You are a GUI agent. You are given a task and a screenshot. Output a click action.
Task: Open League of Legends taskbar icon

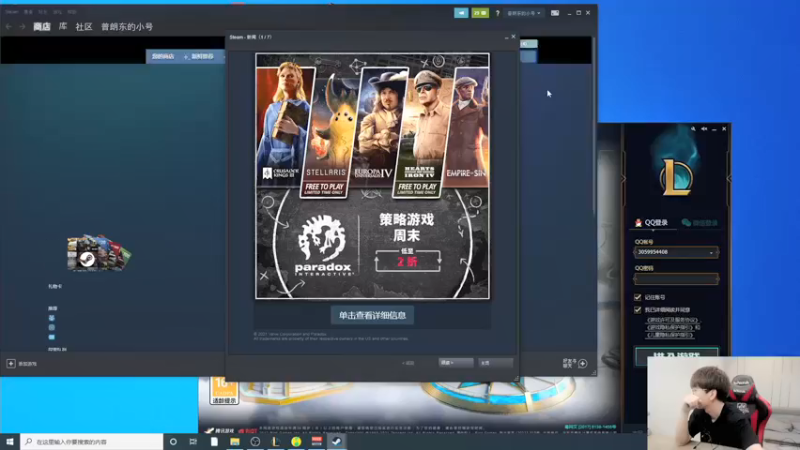click(x=276, y=441)
